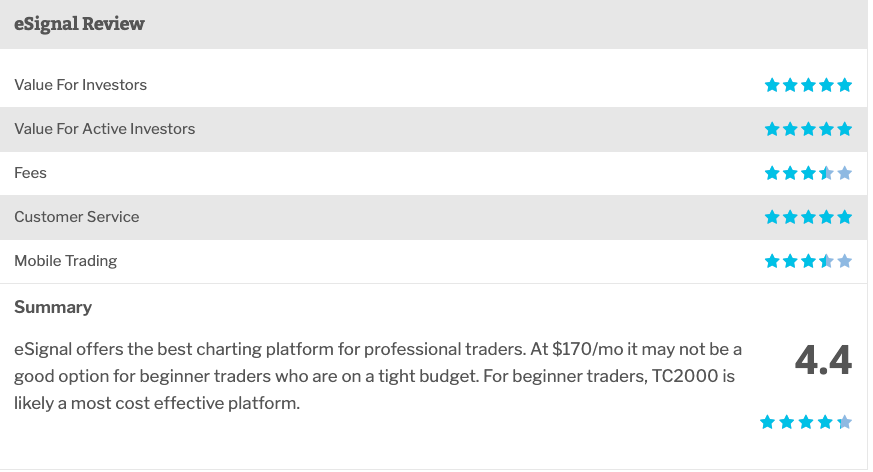Click fifth star of Value For Investors rating
This screenshot has width=873, height=472.
click(x=845, y=85)
